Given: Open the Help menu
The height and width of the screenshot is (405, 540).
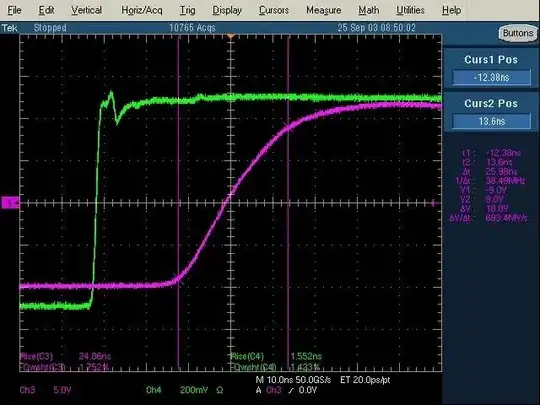Looking at the screenshot, I should point(451,10).
